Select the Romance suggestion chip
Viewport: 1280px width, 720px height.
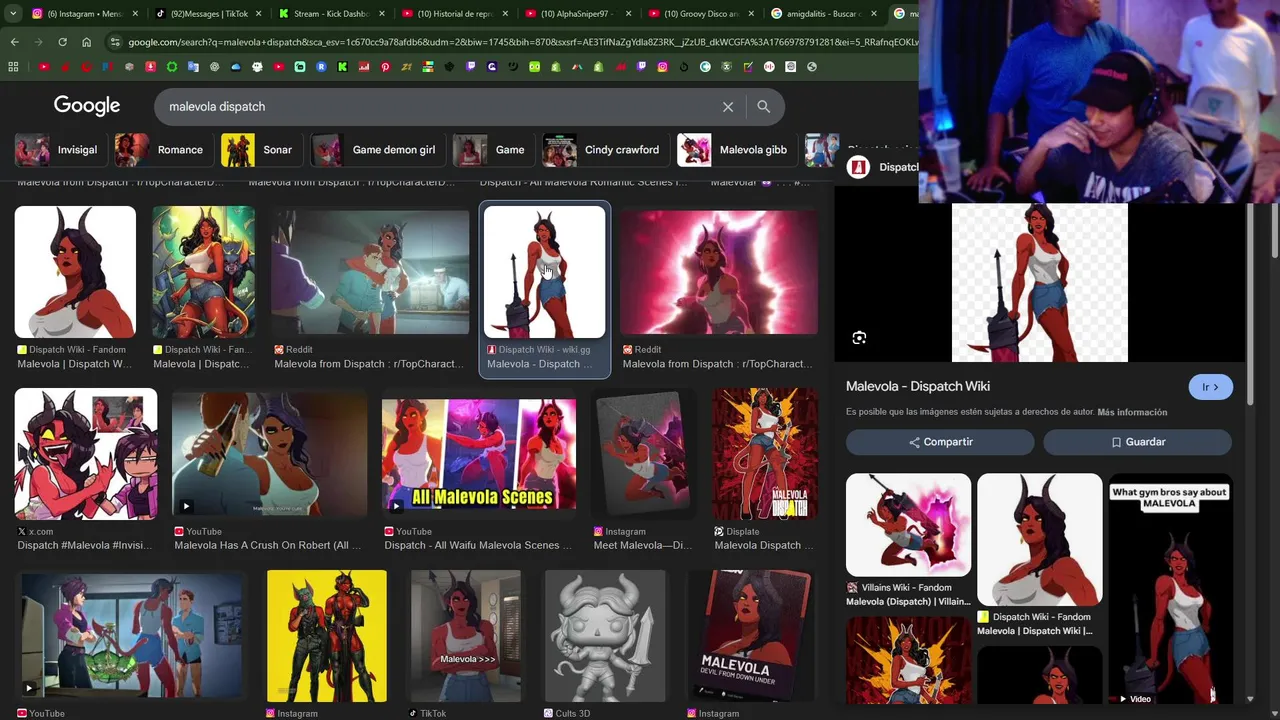(x=161, y=150)
